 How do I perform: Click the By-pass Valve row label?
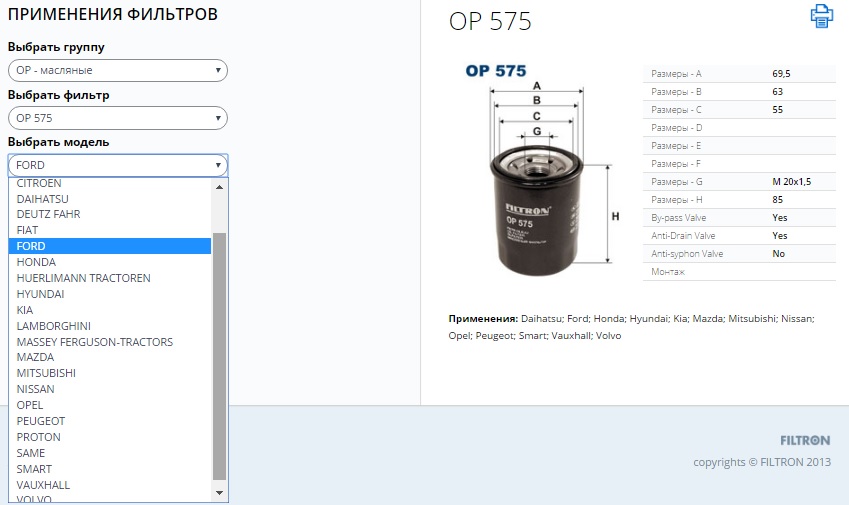pyautogui.click(x=678, y=218)
